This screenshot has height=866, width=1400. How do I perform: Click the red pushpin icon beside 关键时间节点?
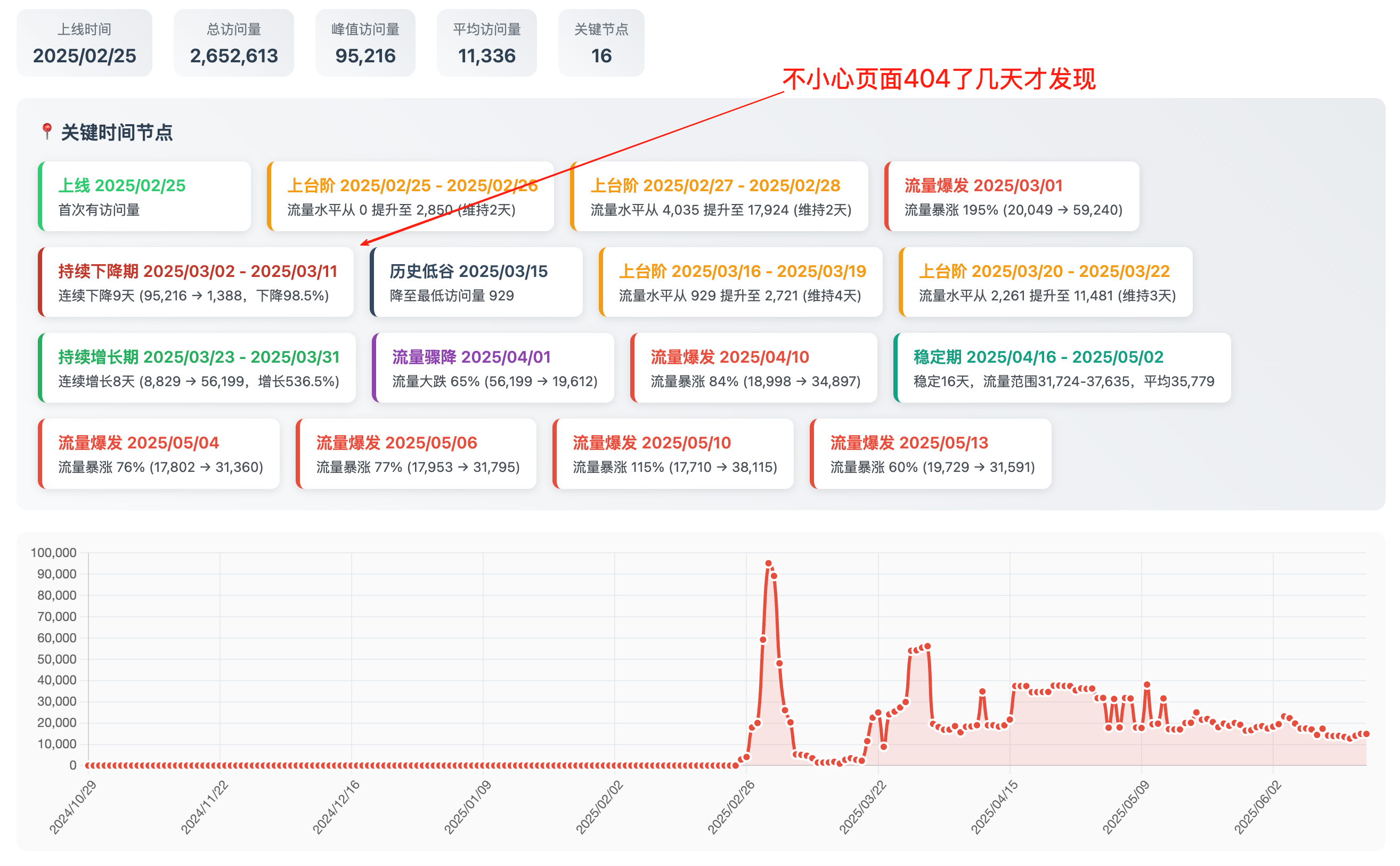tap(47, 131)
